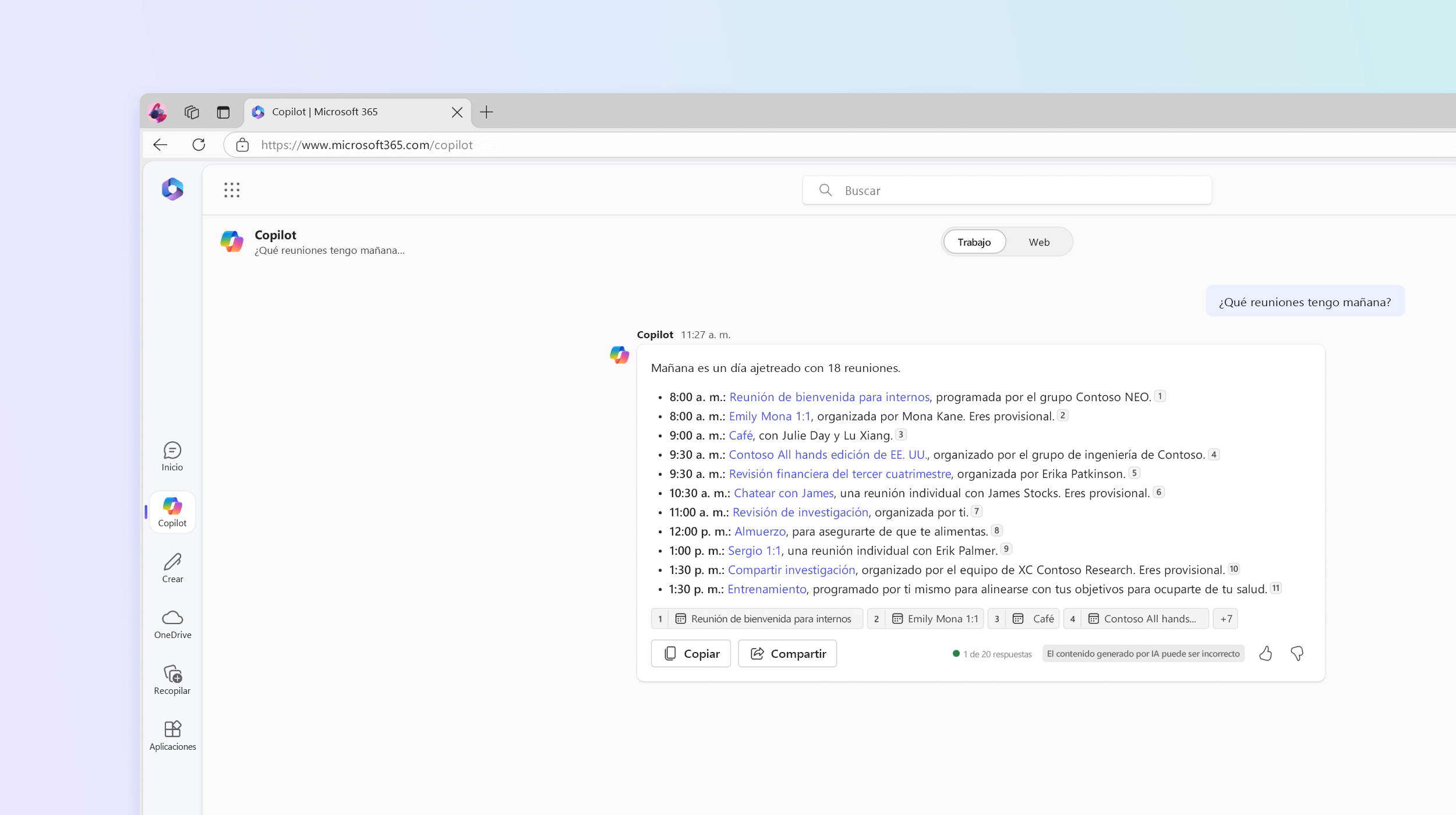Viewport: 1456px width, 815px height.
Task: Open Copilot in the sidebar
Action: tap(172, 512)
